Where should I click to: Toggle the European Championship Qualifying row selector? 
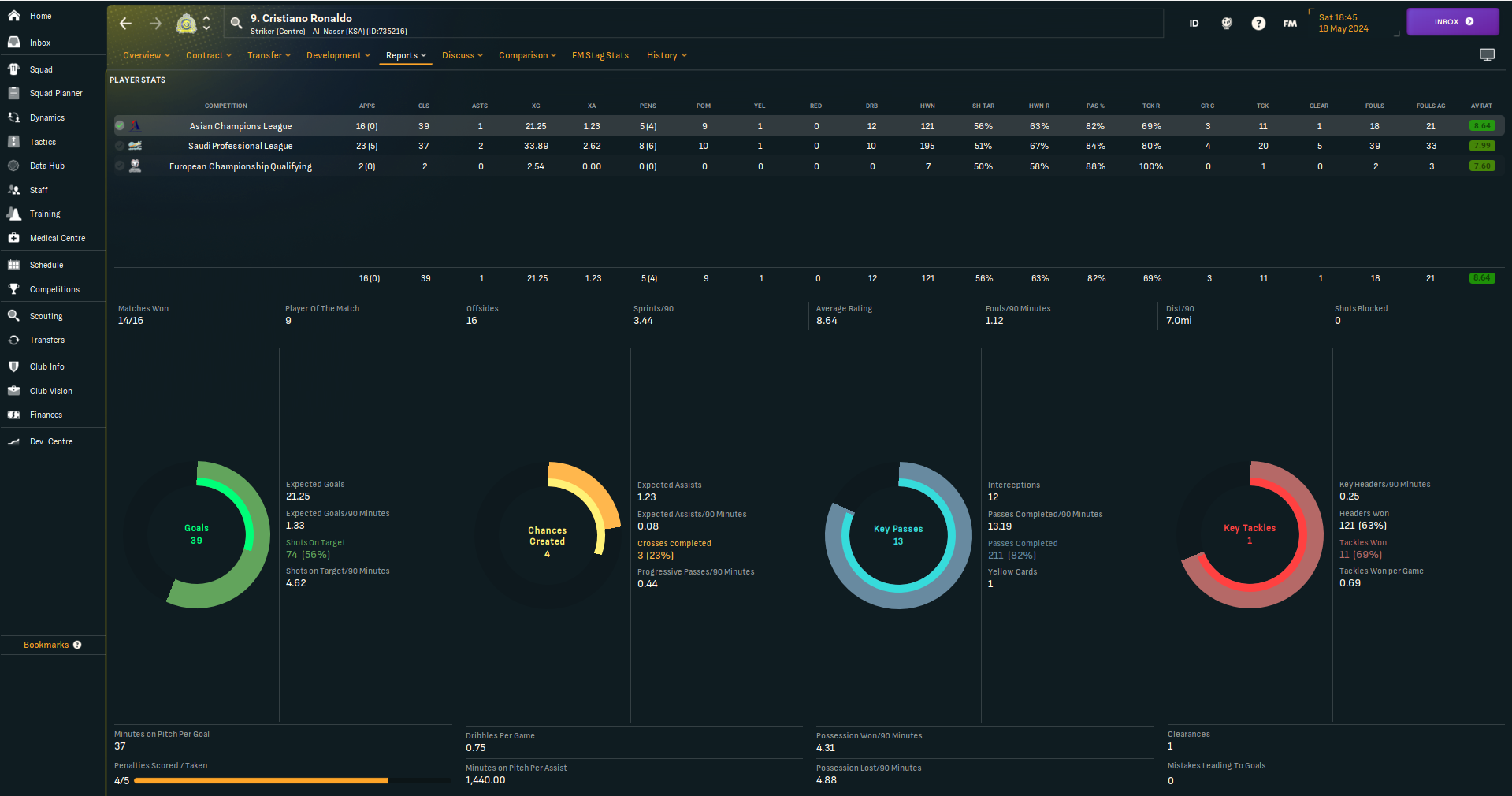pyautogui.click(x=120, y=166)
